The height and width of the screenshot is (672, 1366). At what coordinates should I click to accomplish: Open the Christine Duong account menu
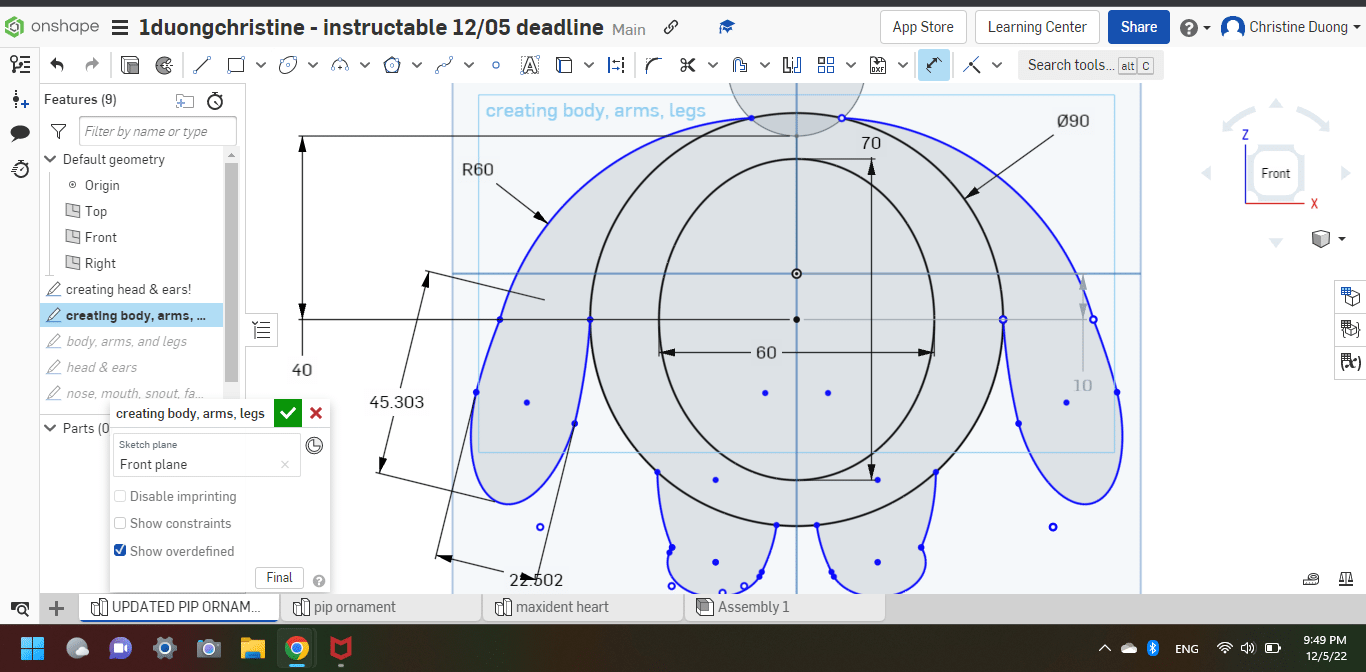coord(1289,27)
